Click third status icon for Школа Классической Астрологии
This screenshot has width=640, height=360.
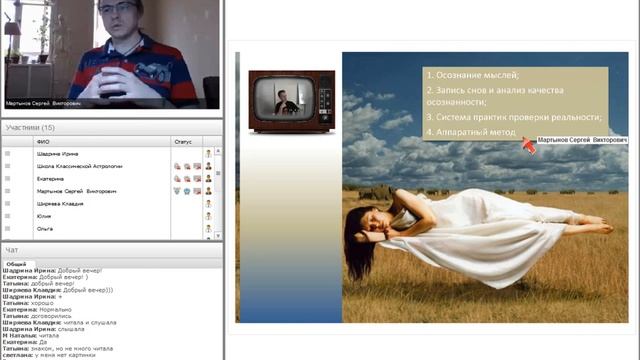(x=197, y=166)
